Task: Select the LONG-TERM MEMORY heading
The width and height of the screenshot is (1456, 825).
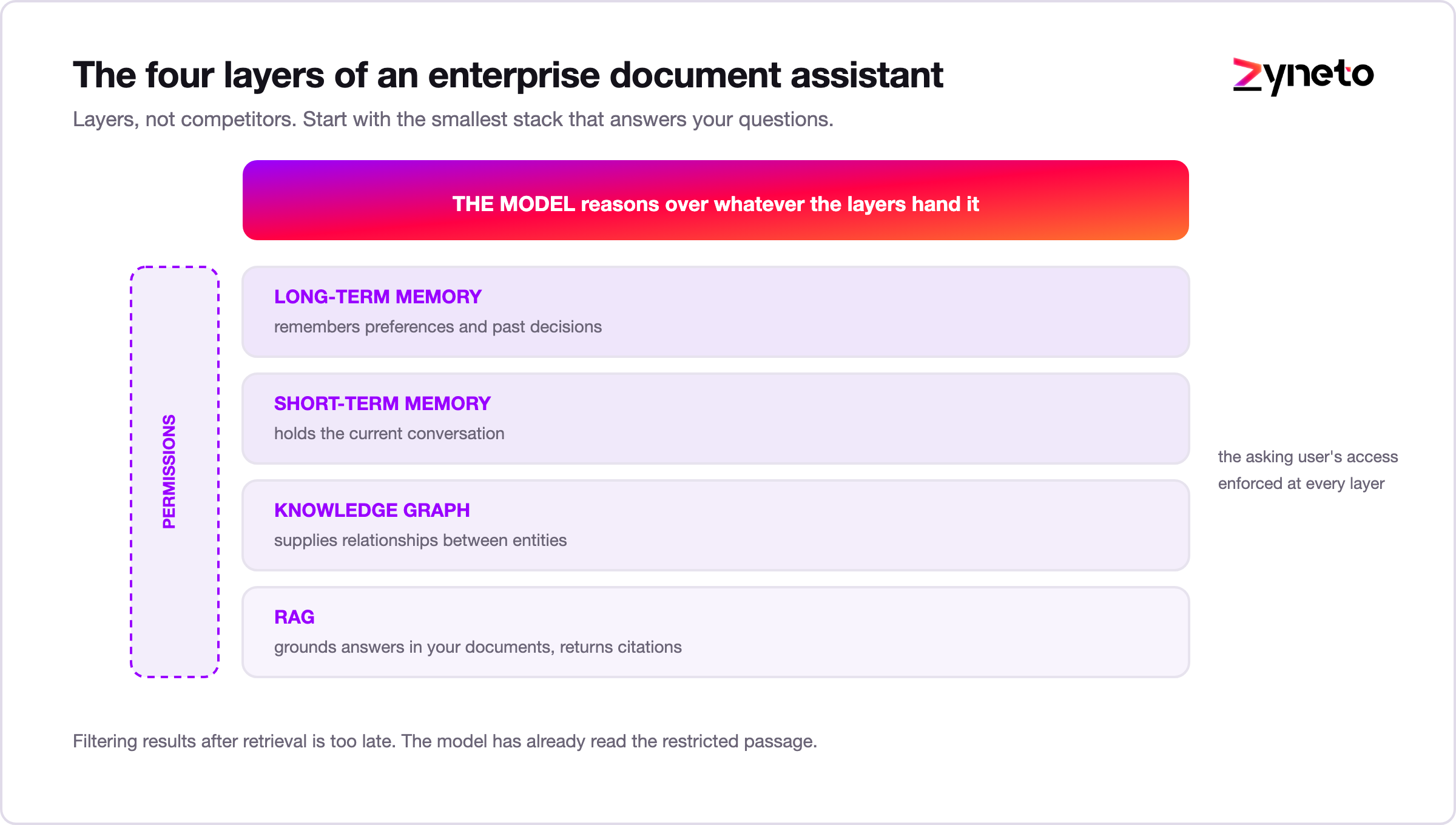Action: (x=377, y=297)
